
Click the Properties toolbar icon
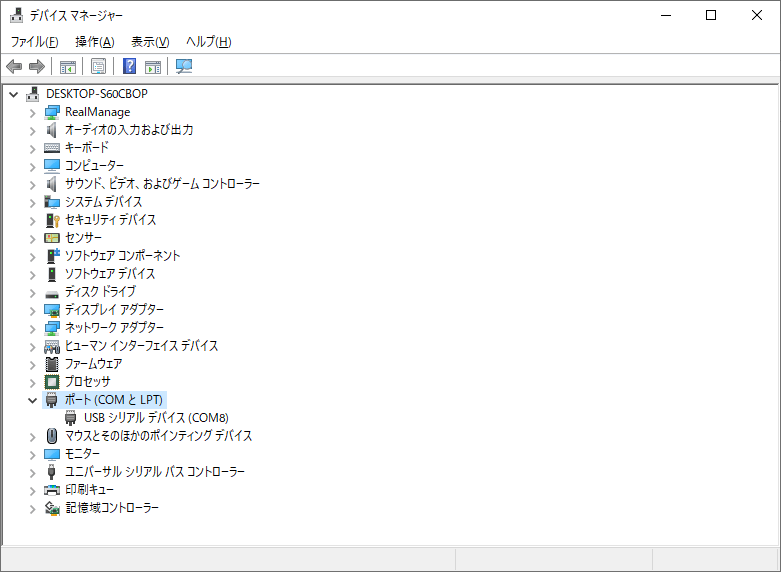(x=98, y=67)
